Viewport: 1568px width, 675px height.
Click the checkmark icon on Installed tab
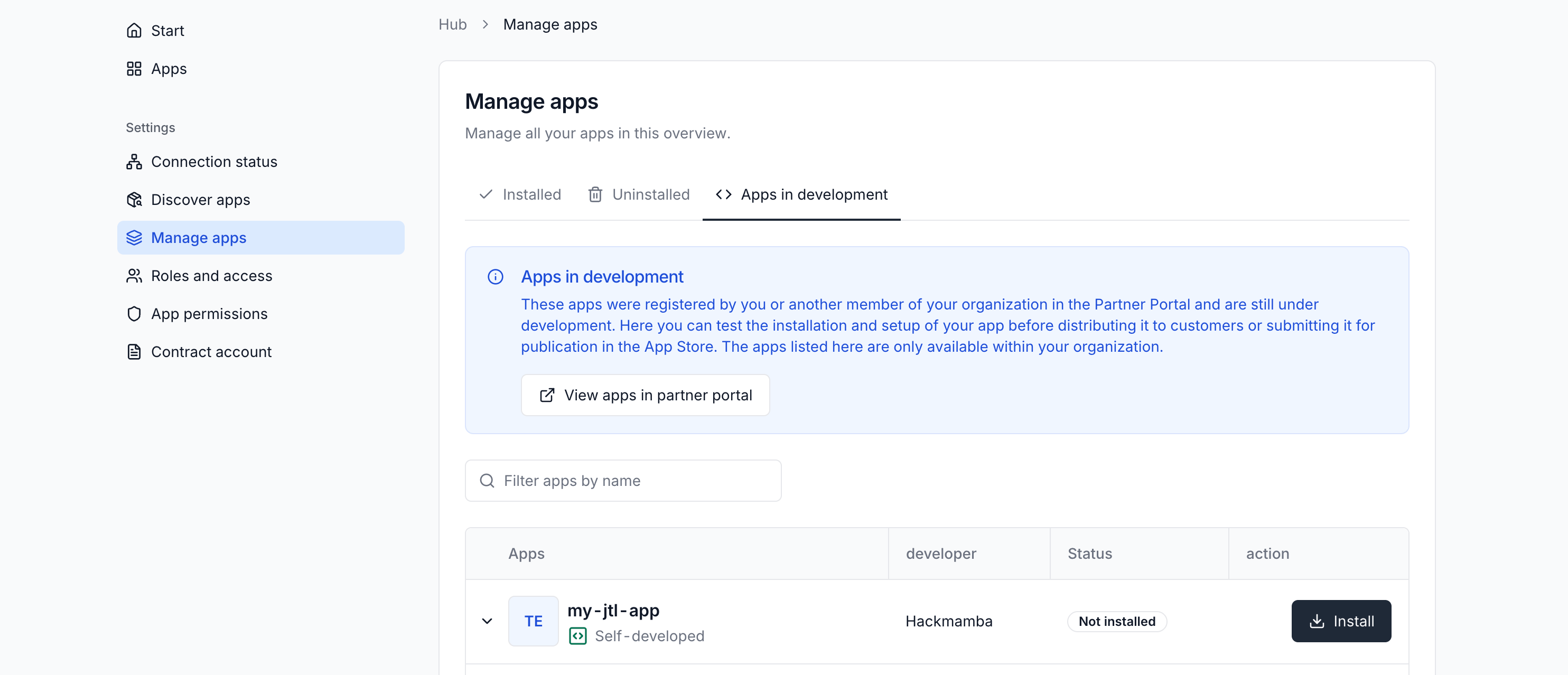click(486, 194)
